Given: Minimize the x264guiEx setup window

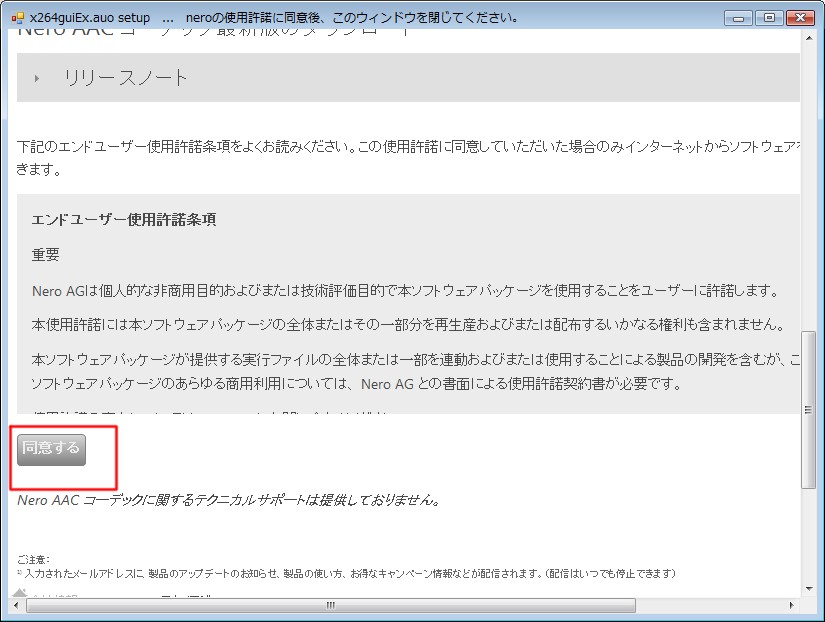Looking at the screenshot, I should coord(738,17).
